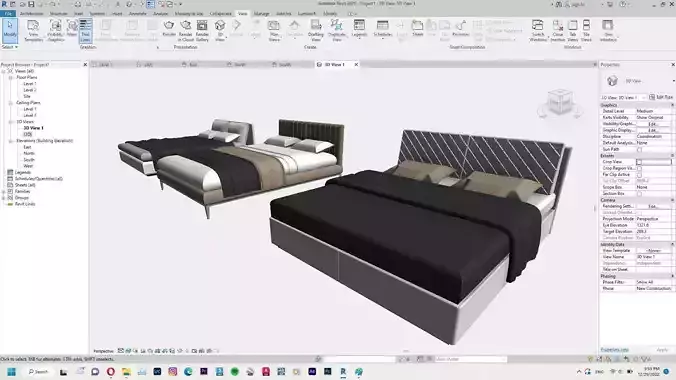The image size is (676, 380).
Task: Toggle Thin Lines tool
Action: [x=85, y=30]
